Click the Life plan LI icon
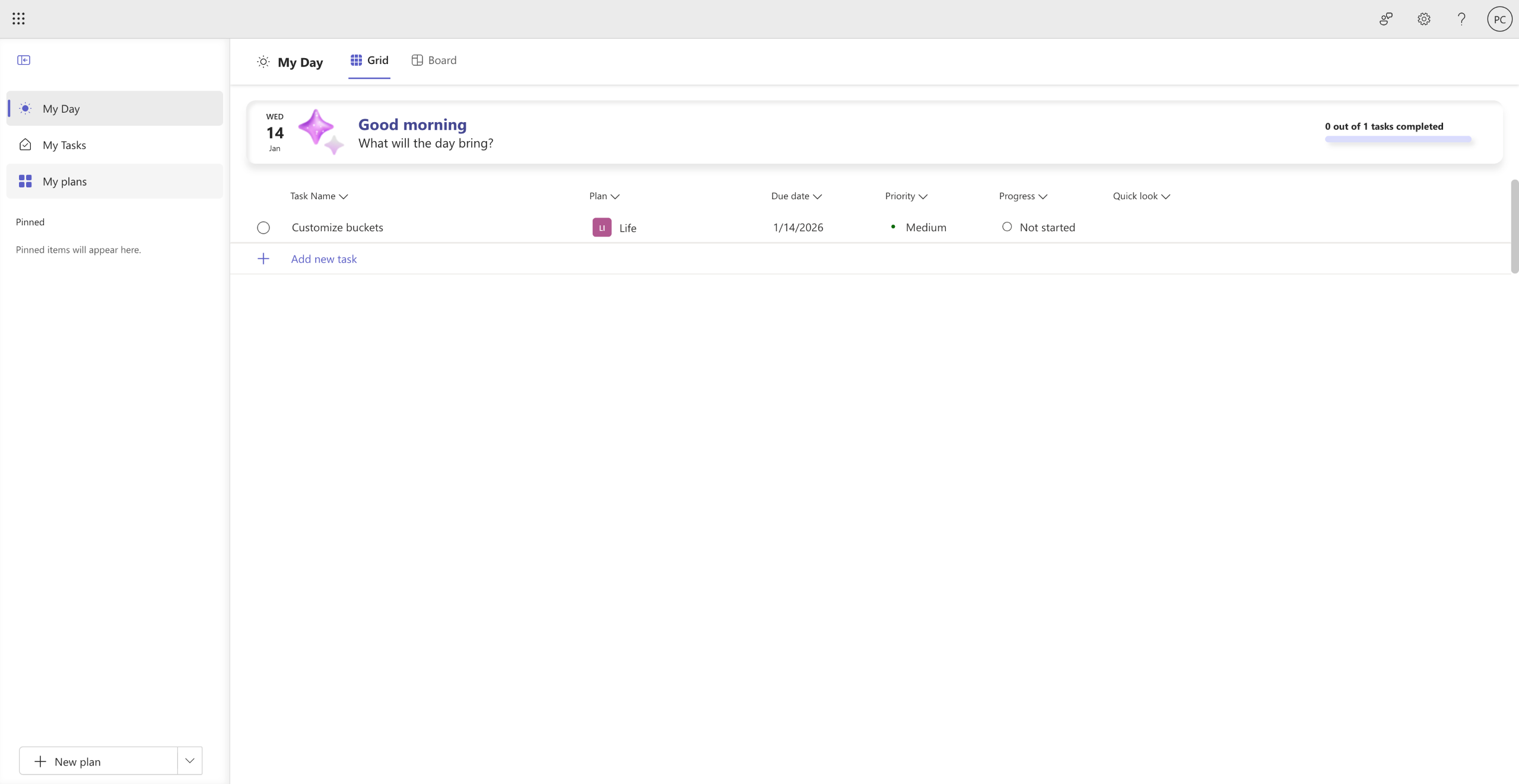The height and width of the screenshot is (784, 1519). [x=602, y=227]
